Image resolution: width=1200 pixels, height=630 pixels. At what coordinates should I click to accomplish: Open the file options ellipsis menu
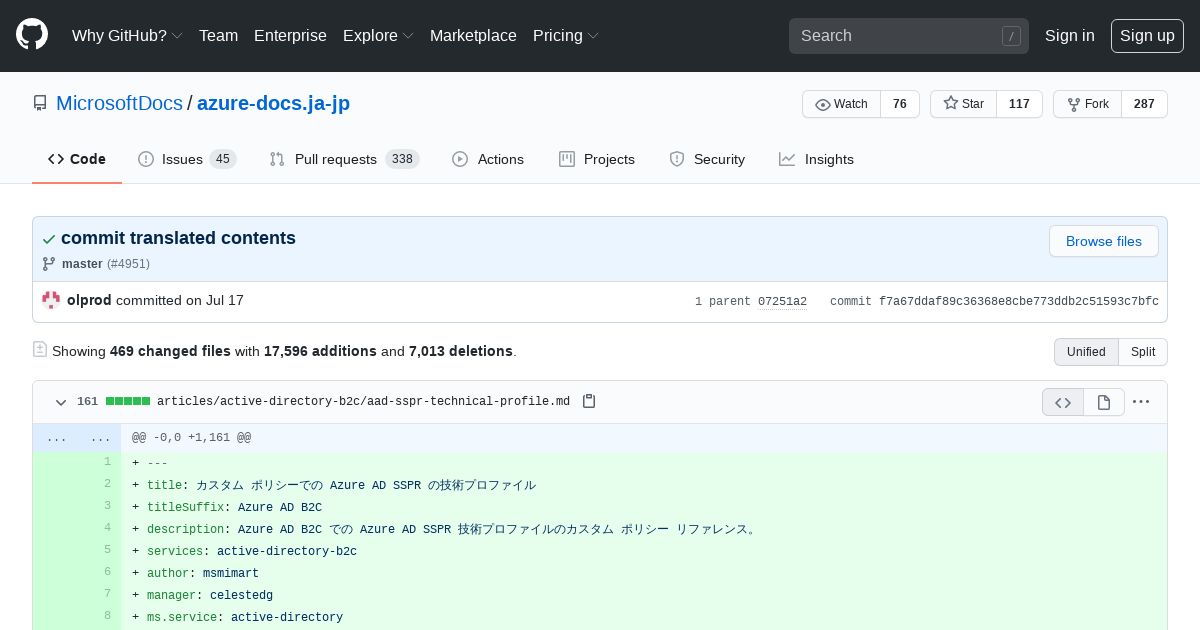pyautogui.click(x=1141, y=402)
